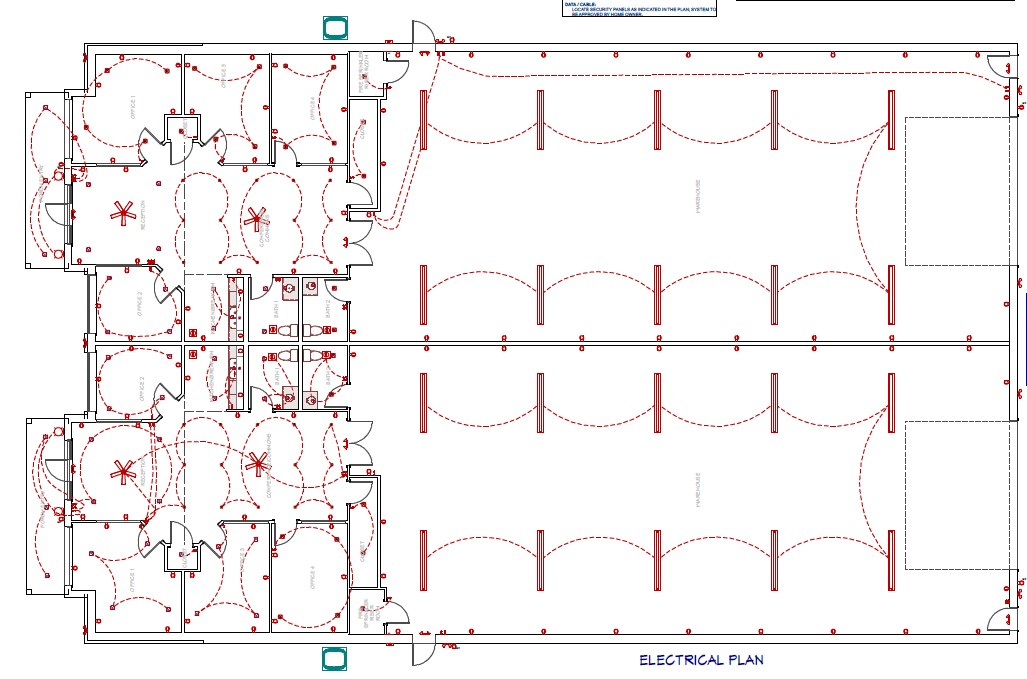Screen dimensions: 1027x679
Task: Select the dashed rectangle in upper warehouse
Action: click(x=958, y=191)
